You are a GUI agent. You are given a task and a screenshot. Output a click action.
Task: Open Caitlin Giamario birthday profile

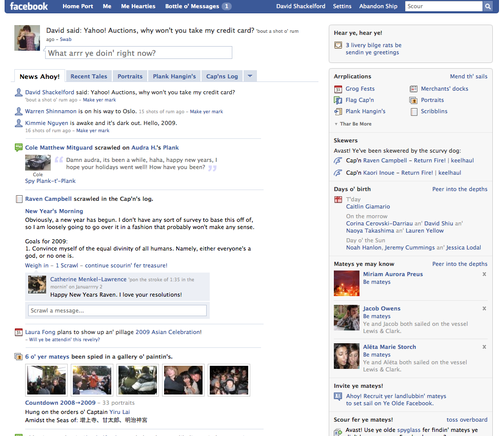point(368,207)
